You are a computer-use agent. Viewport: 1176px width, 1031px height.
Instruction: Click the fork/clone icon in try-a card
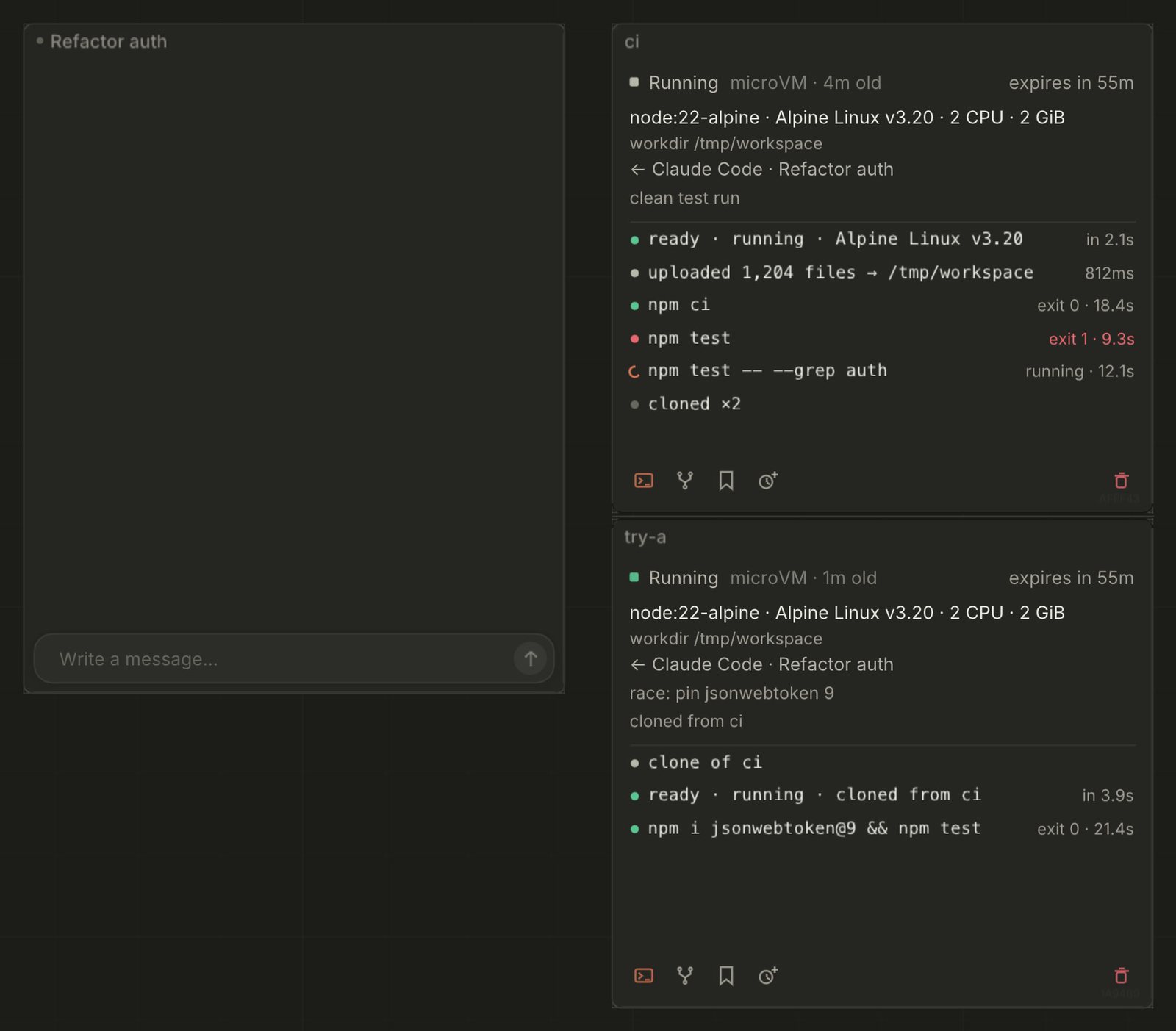pos(684,976)
